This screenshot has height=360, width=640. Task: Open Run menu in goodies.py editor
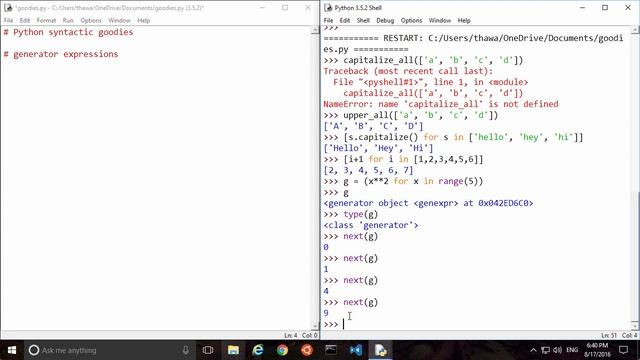point(68,20)
